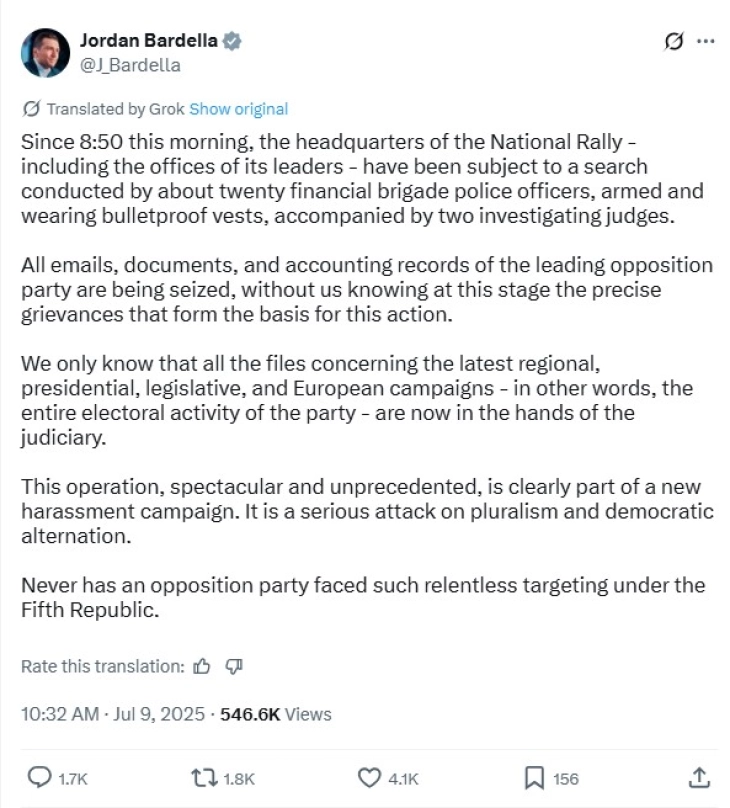The image size is (730, 808).
Task: Click the reply comment icon
Action: pyautogui.click(x=40, y=777)
